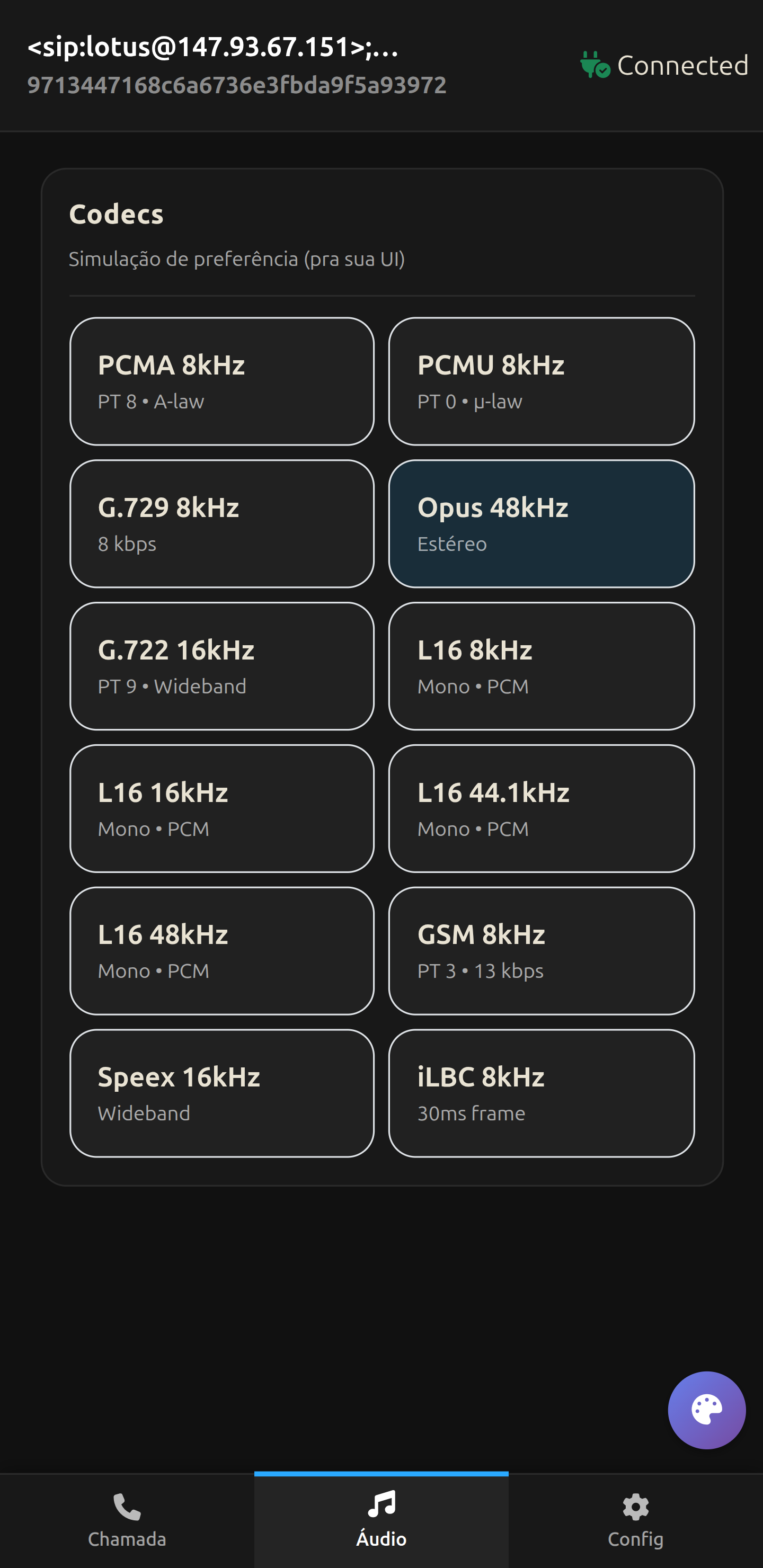Open the color palette picker

point(706,1410)
